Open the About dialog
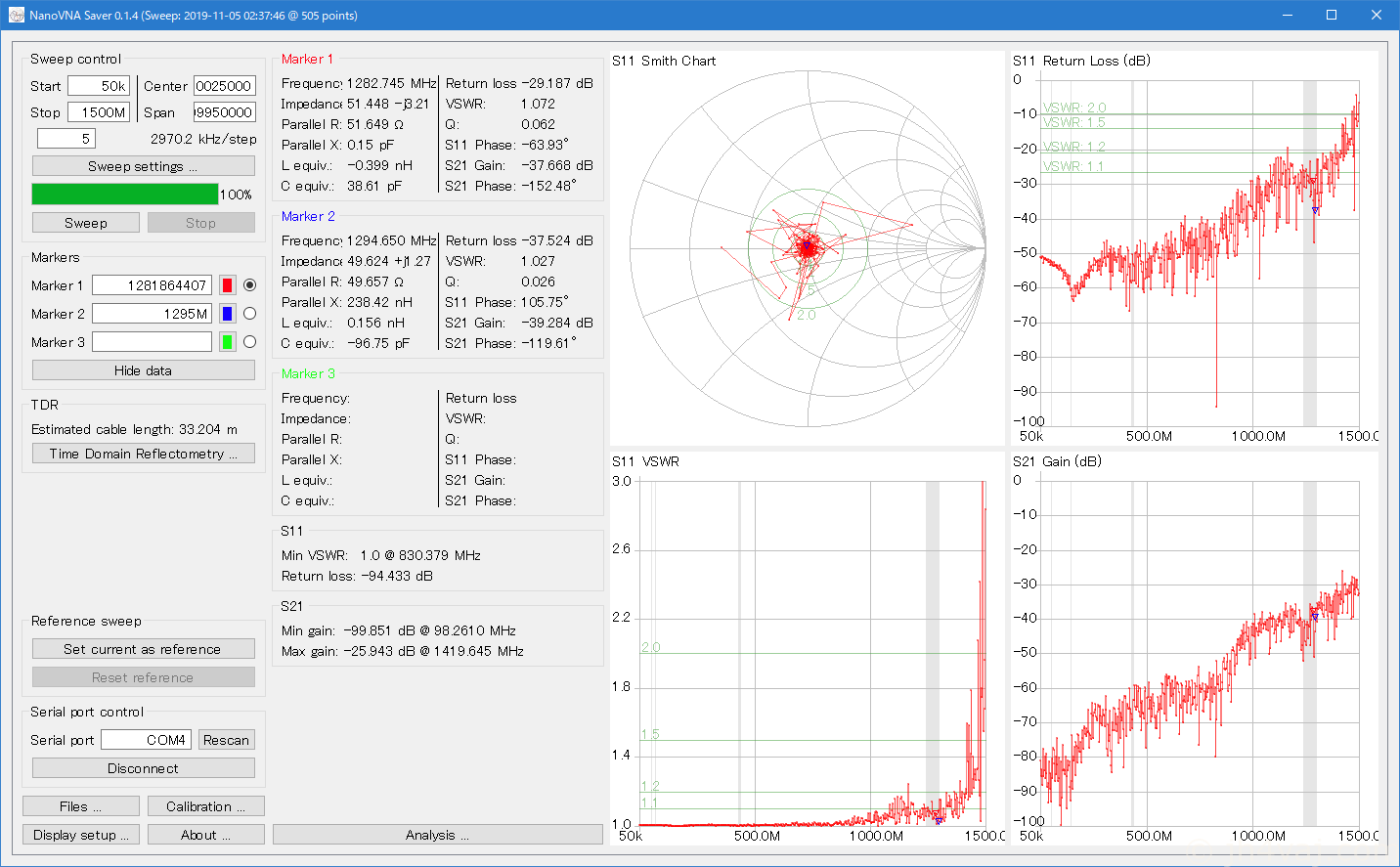This screenshot has width=1400, height=867. 205,835
